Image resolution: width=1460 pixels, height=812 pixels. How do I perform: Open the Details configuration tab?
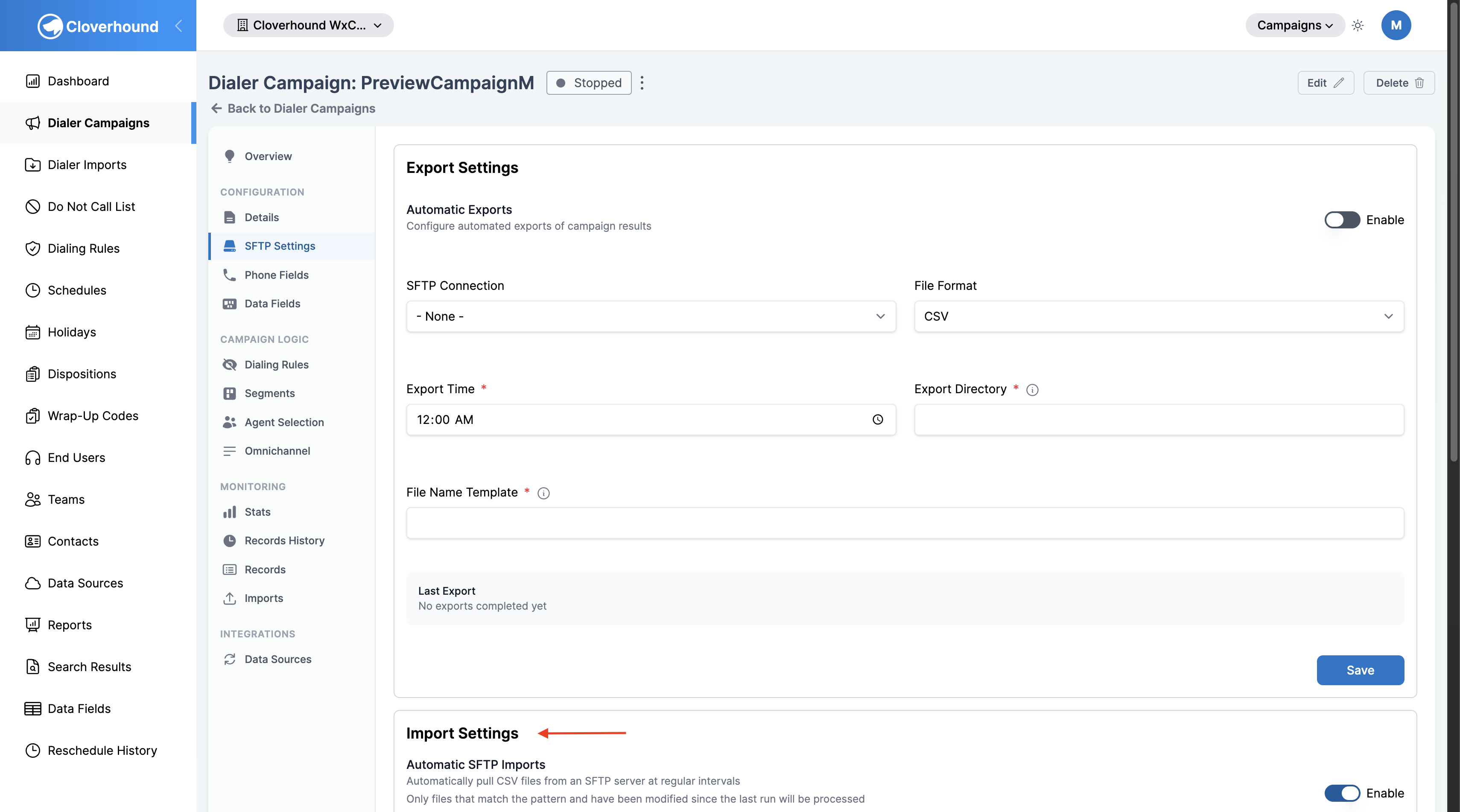[x=291, y=218]
